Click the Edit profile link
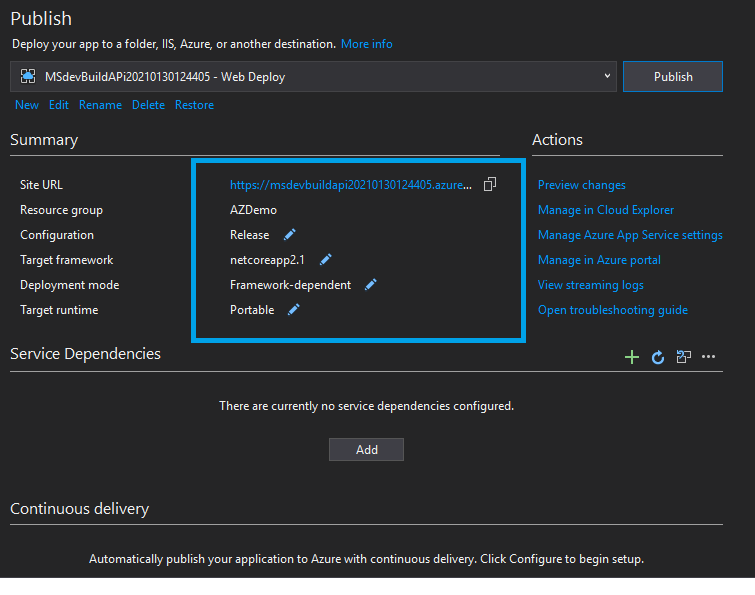 coord(59,105)
